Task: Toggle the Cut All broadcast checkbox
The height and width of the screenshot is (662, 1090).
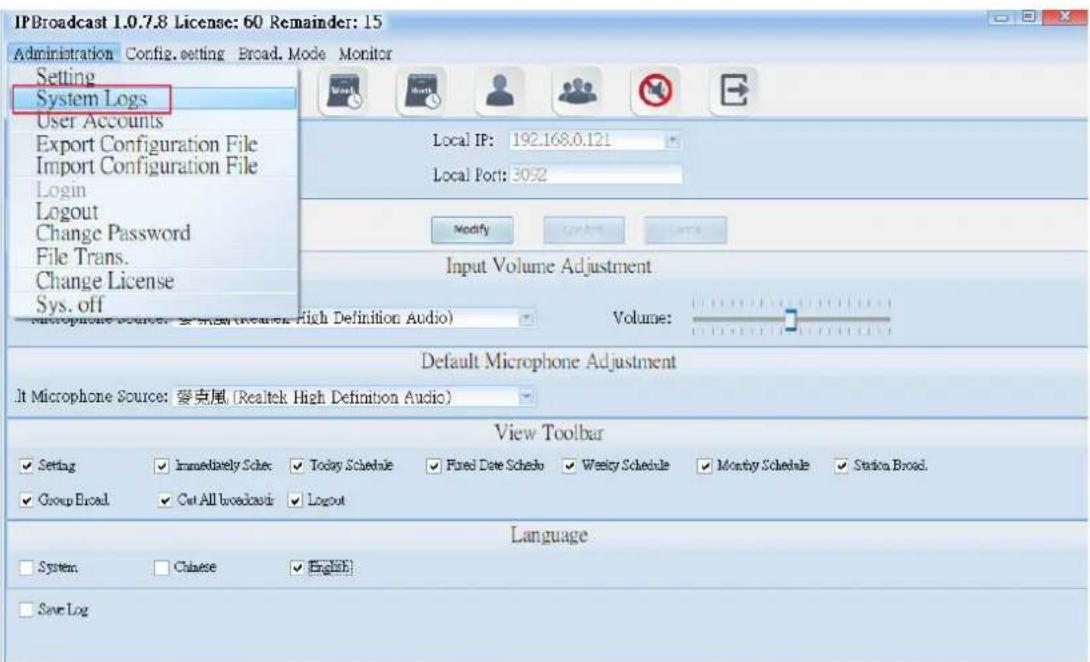Action: (165, 500)
